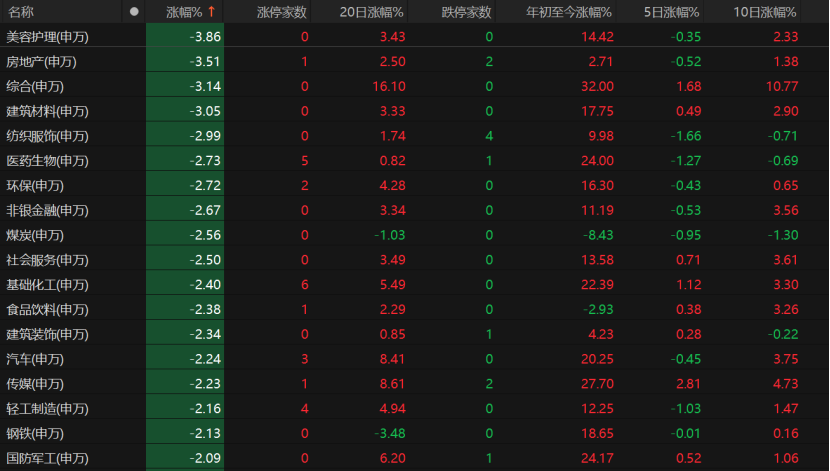Select the 美容护理(申万) row name

pyautogui.click(x=47, y=37)
